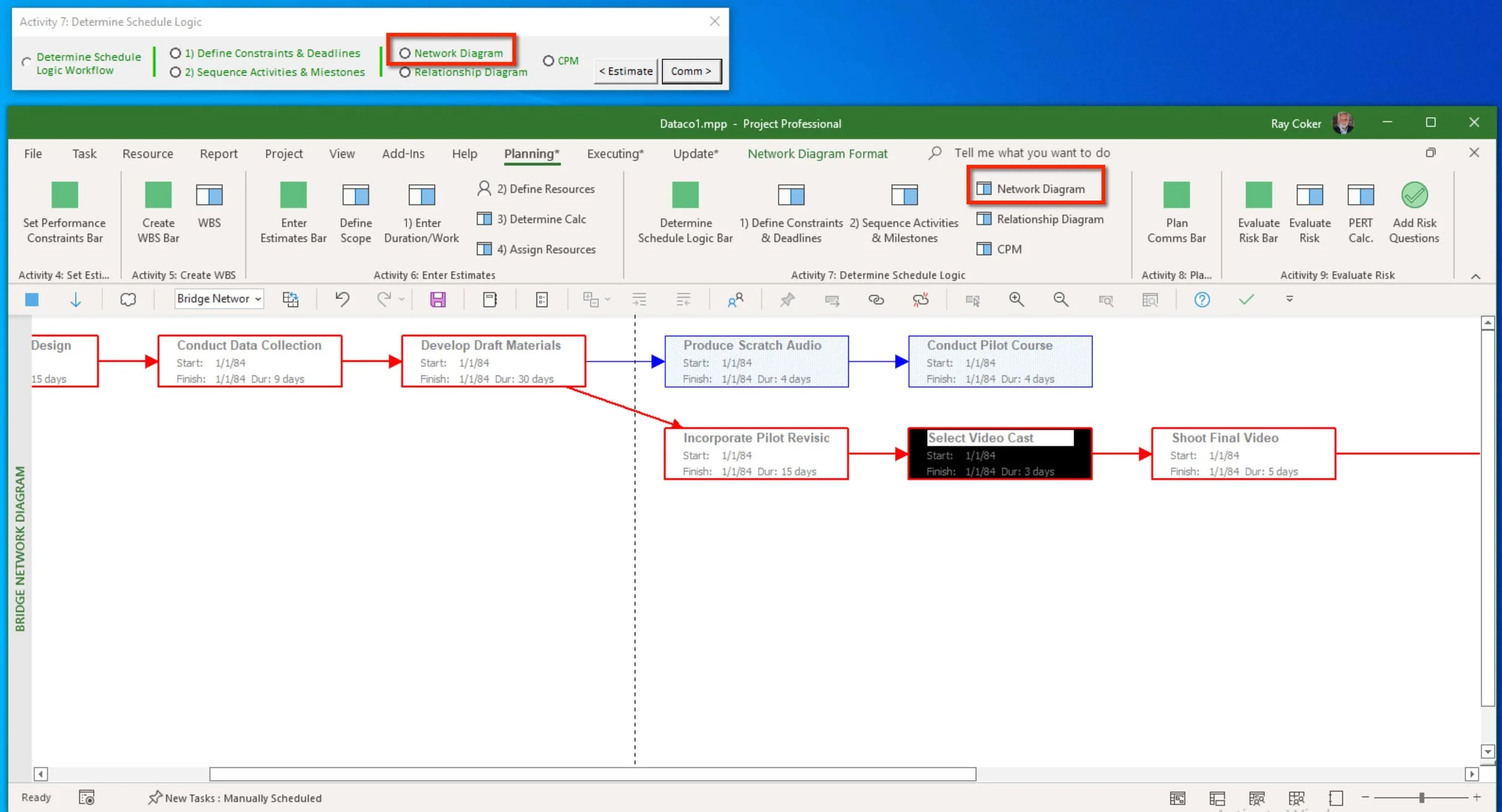The width and height of the screenshot is (1502, 812).
Task: Open the Executing* ribbon tab
Action: [615, 154]
